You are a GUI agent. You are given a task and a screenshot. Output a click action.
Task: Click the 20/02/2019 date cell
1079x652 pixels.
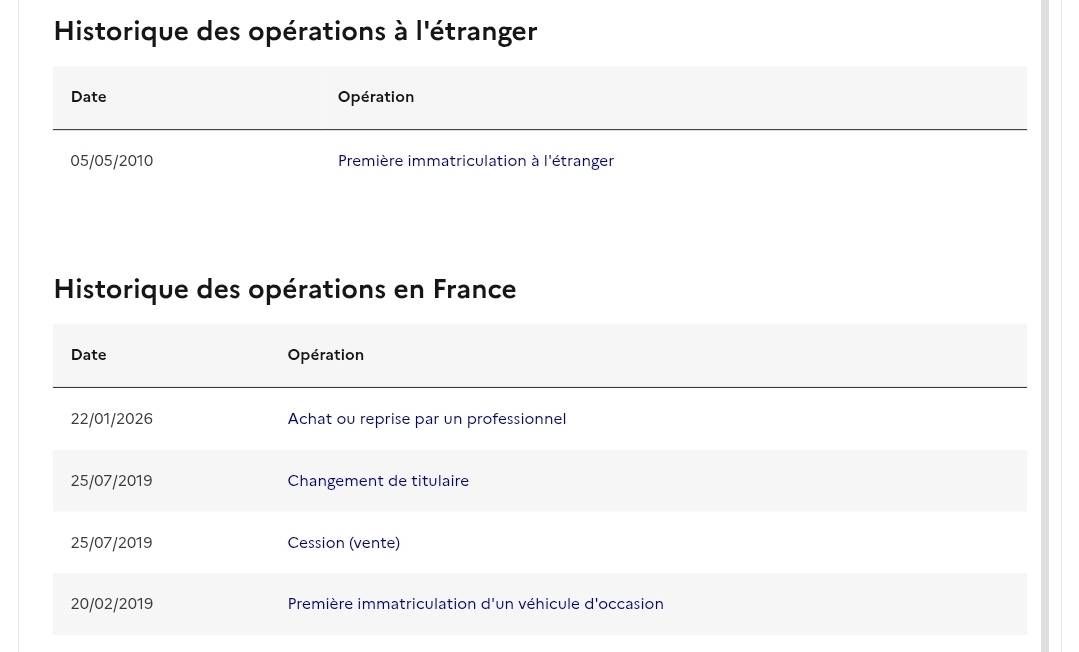click(111, 604)
